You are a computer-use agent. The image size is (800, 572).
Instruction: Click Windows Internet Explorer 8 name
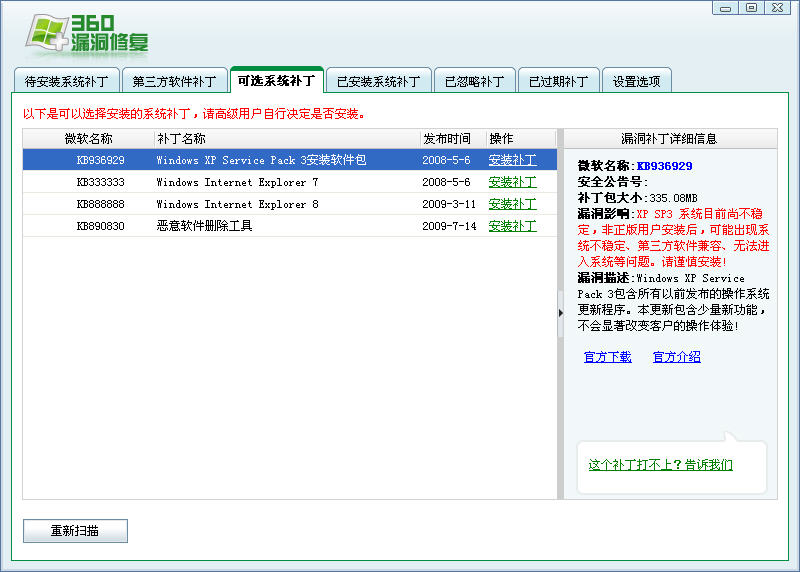(237, 204)
